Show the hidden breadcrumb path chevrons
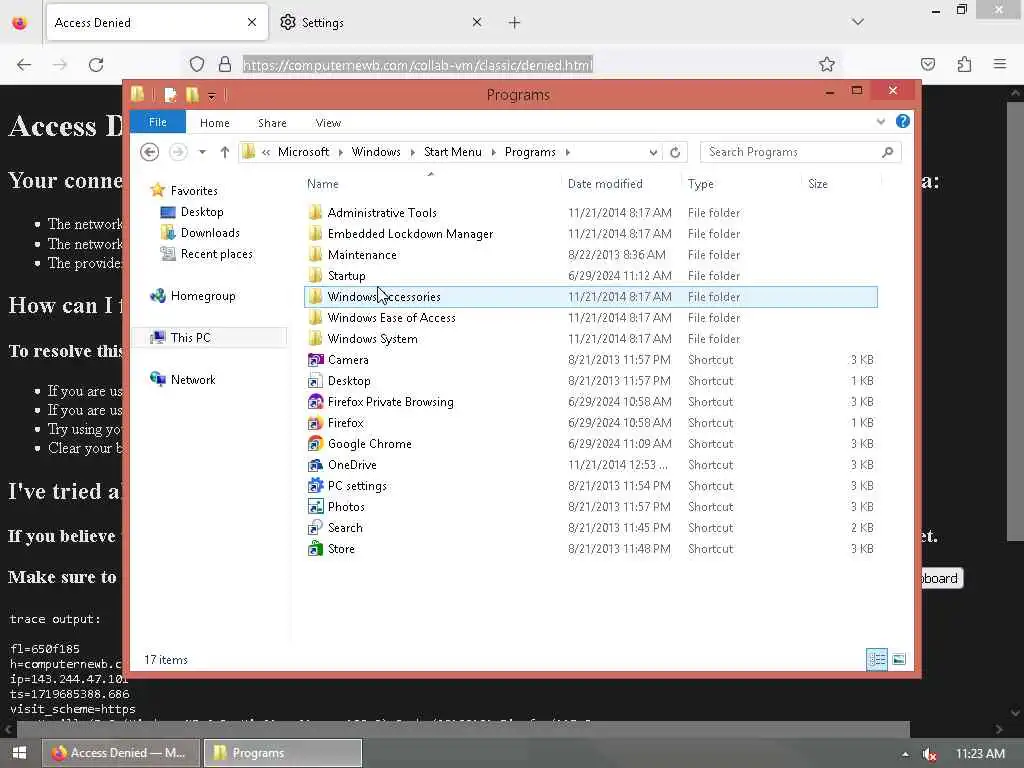 click(x=266, y=153)
